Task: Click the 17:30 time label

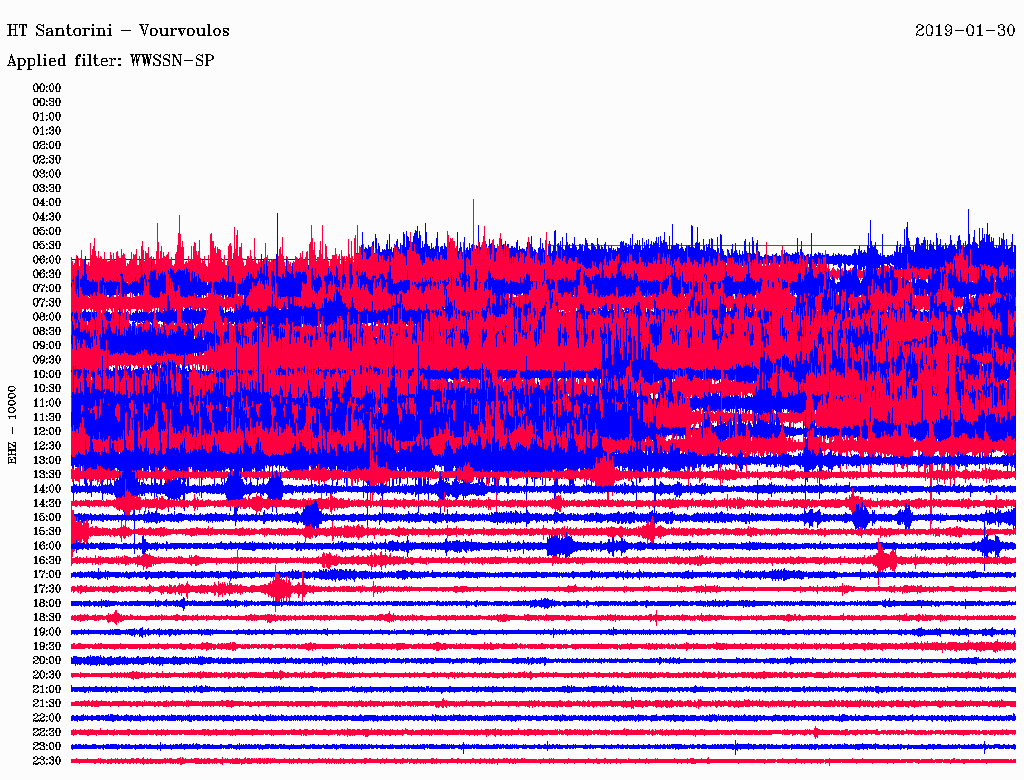Action: tap(47, 589)
